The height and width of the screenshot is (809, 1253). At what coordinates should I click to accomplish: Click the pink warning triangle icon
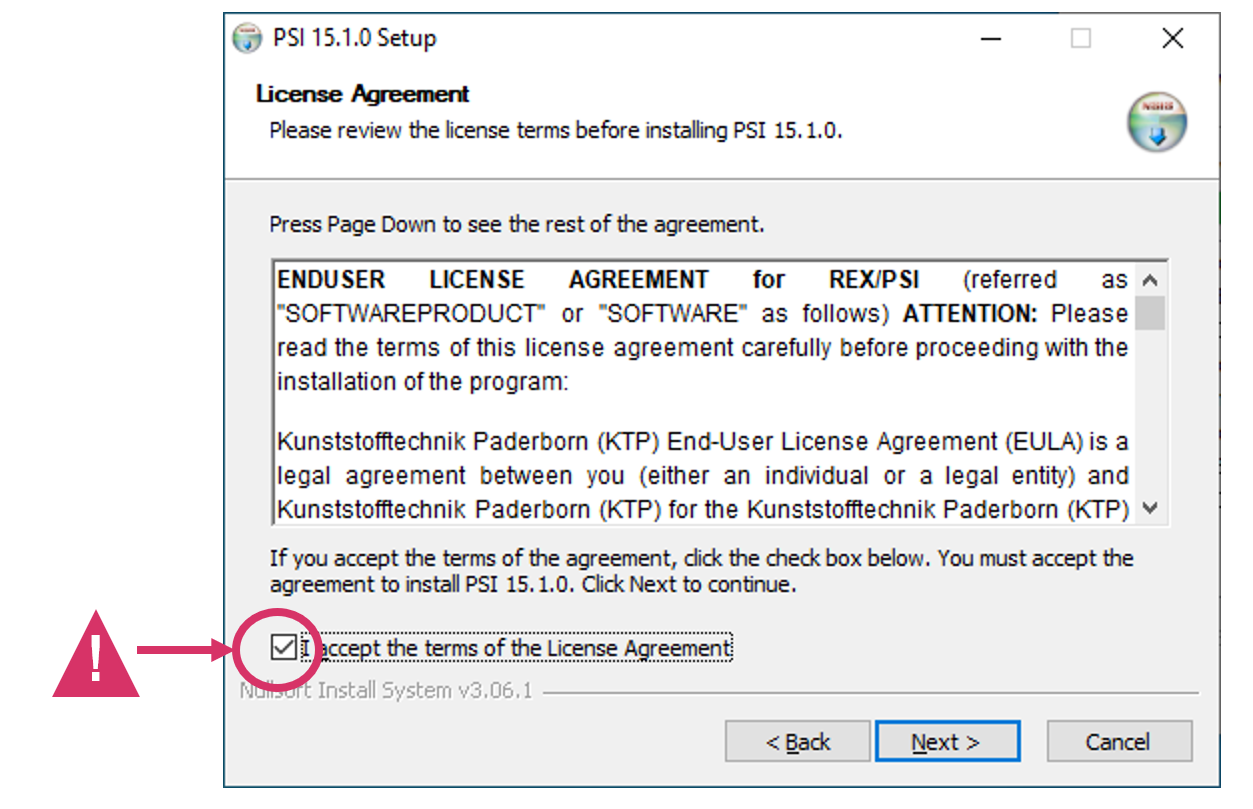coord(96,654)
